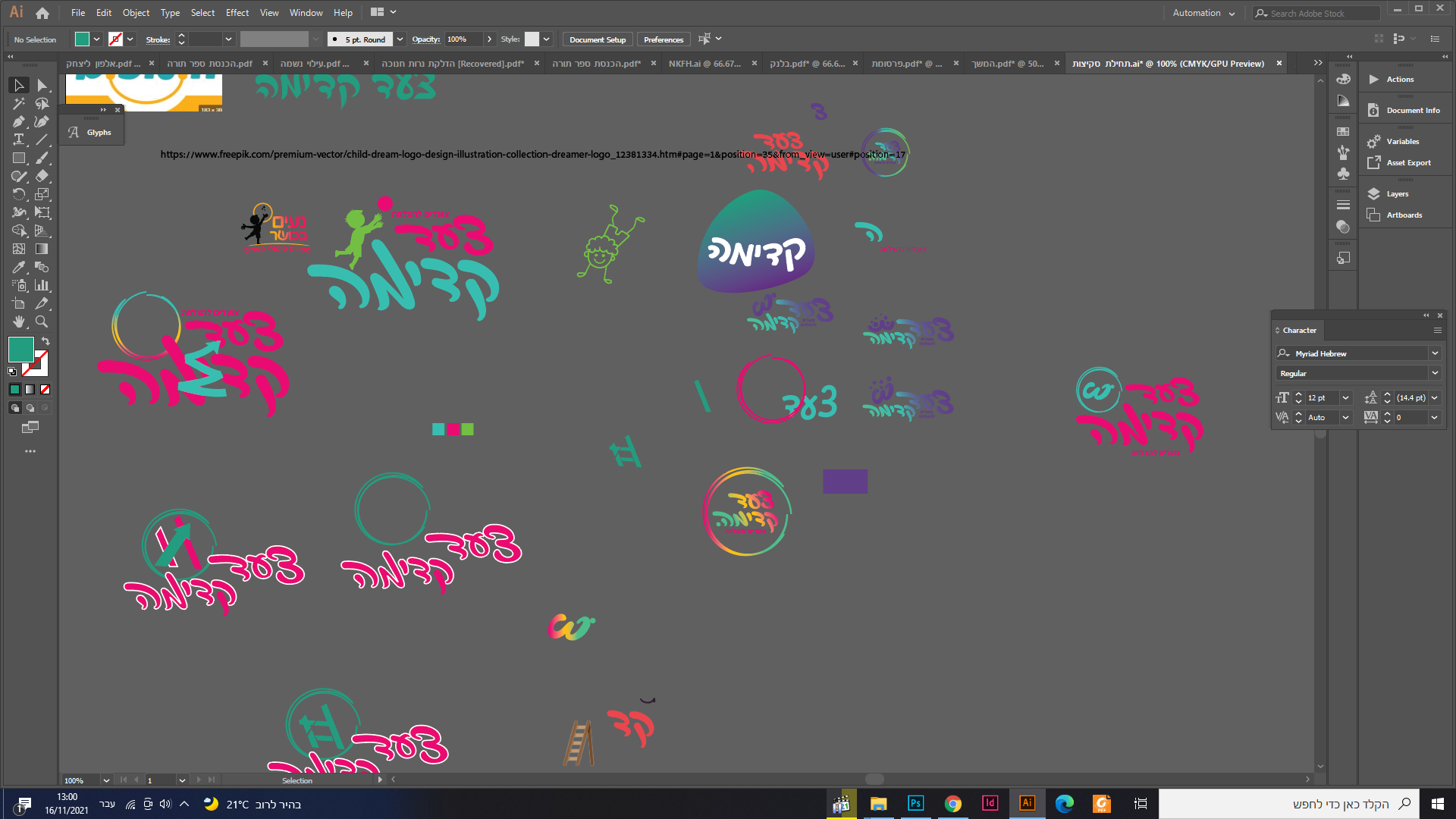Image resolution: width=1456 pixels, height=819 pixels.
Task: Select the Magic Wand tool
Action: [19, 104]
